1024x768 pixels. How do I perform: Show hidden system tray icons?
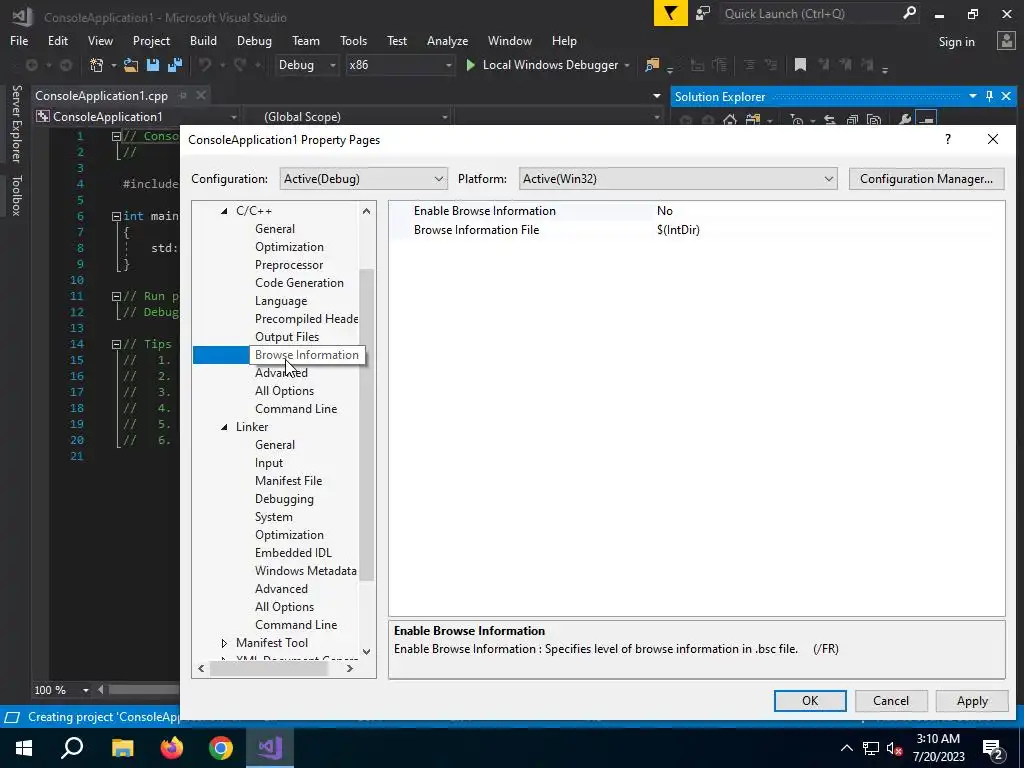[x=846, y=748]
